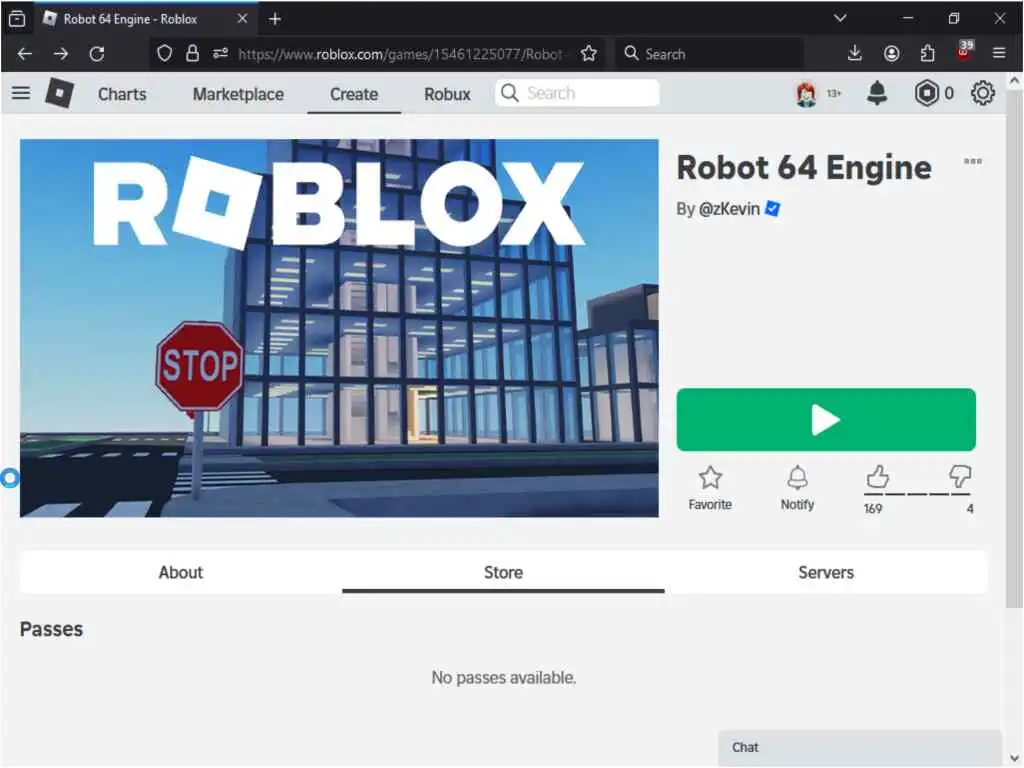Open the Chat panel bar
1024x768 pixels.
point(859,747)
